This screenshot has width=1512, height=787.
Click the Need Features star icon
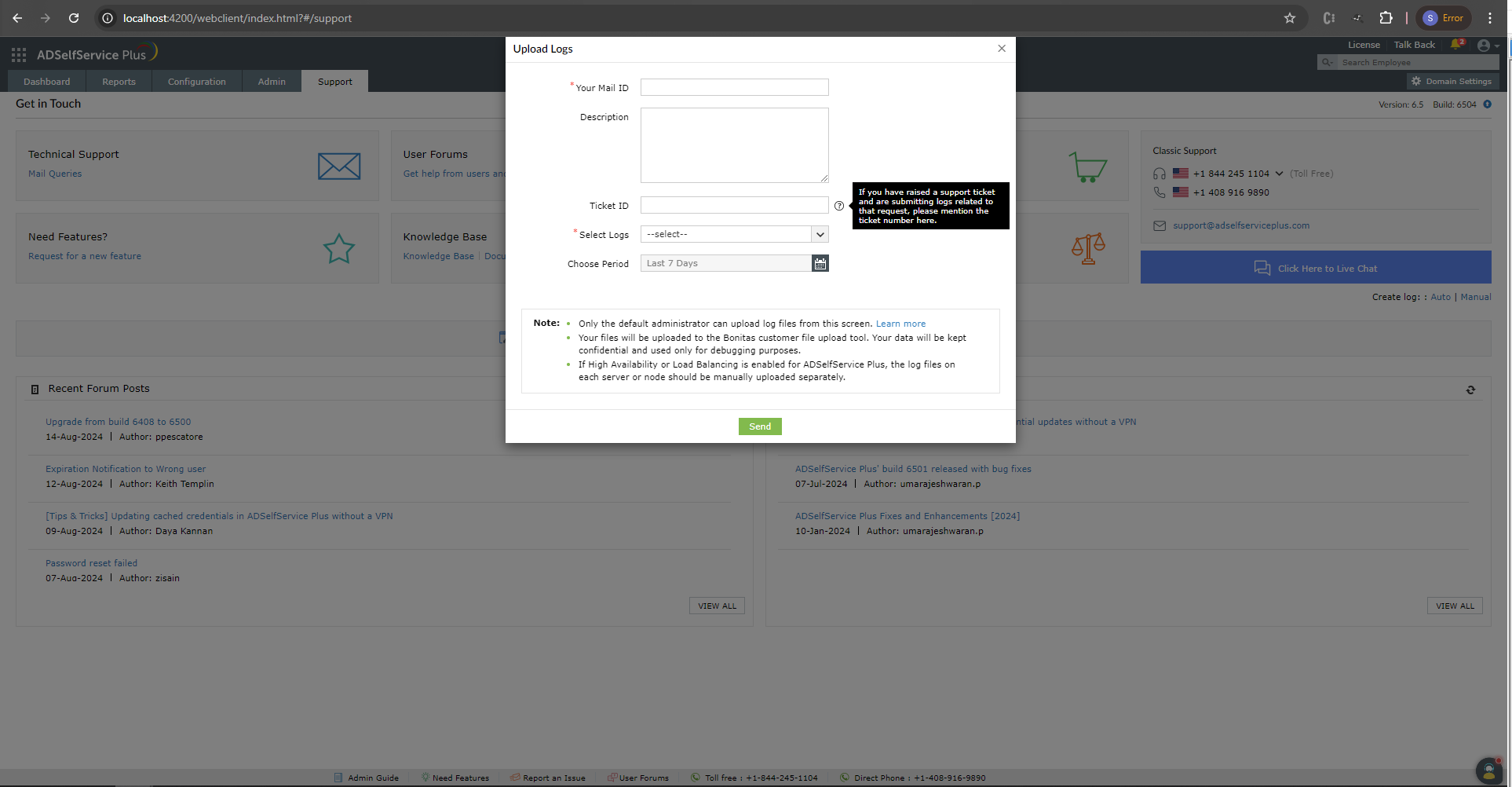coord(338,248)
